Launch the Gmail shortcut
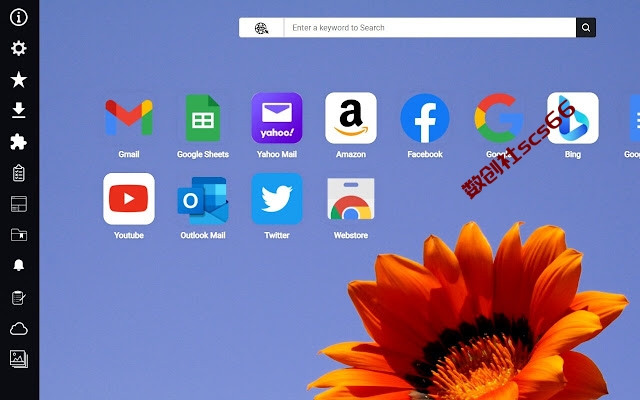Screen dimensions: 640x400 [129, 118]
